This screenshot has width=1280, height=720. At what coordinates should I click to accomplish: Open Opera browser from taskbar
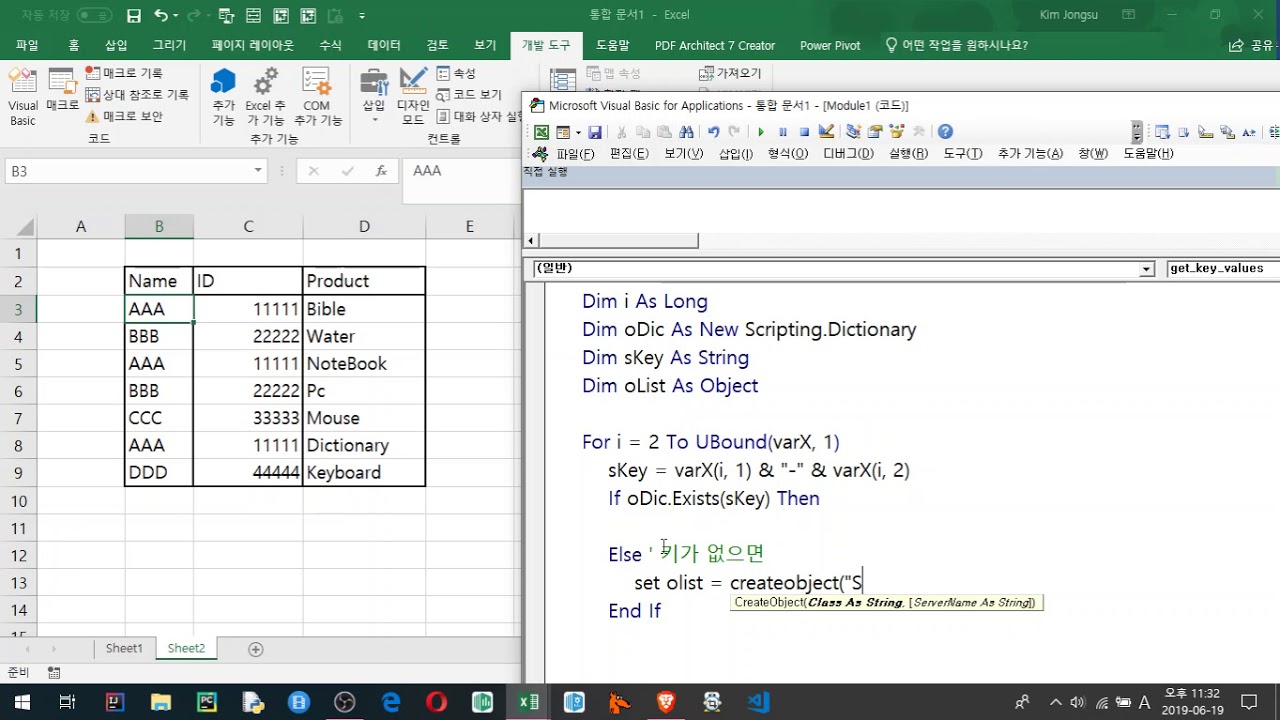pyautogui.click(x=436, y=702)
